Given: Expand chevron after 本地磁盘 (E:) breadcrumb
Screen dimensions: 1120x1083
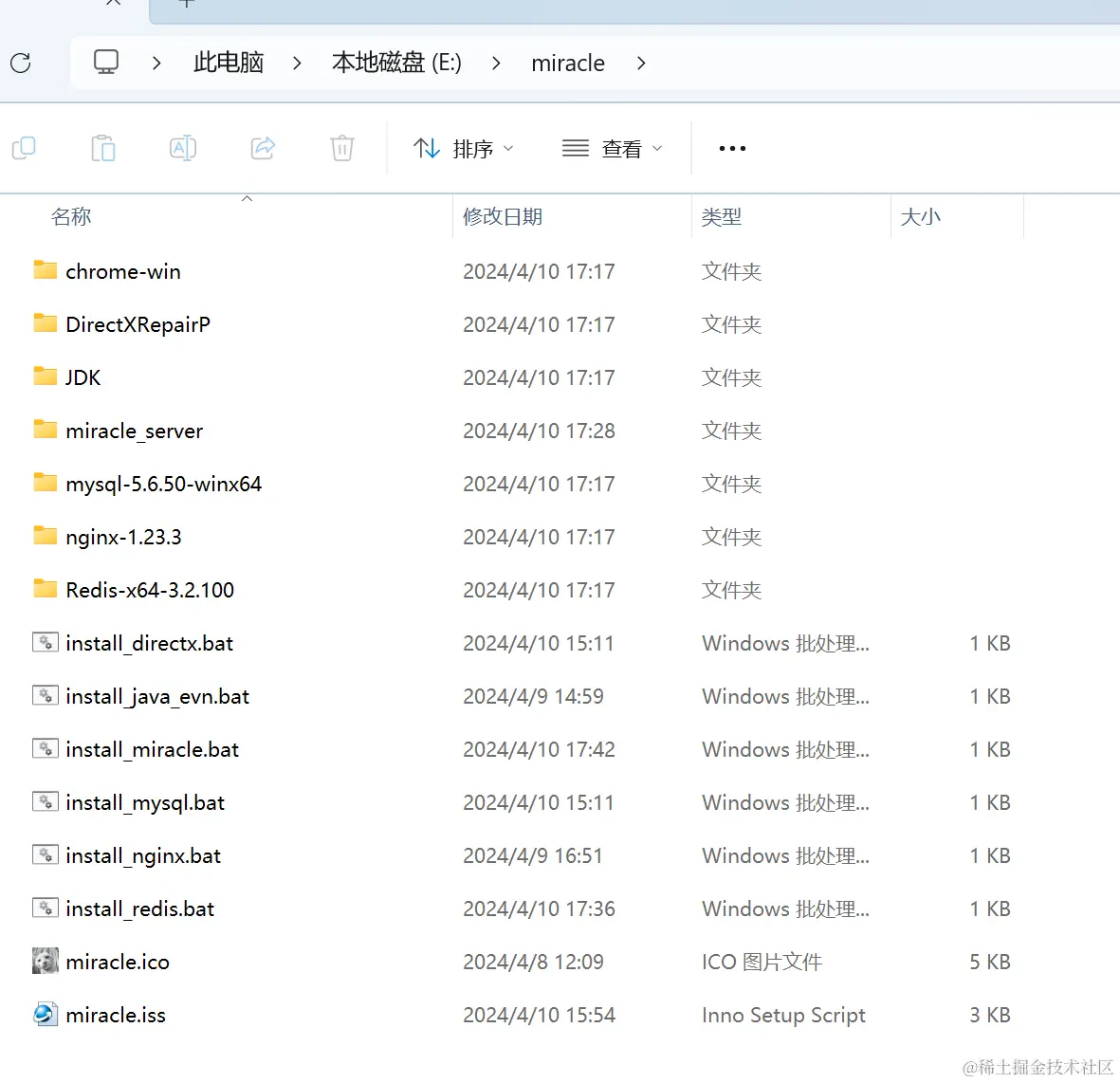Looking at the screenshot, I should tap(496, 63).
